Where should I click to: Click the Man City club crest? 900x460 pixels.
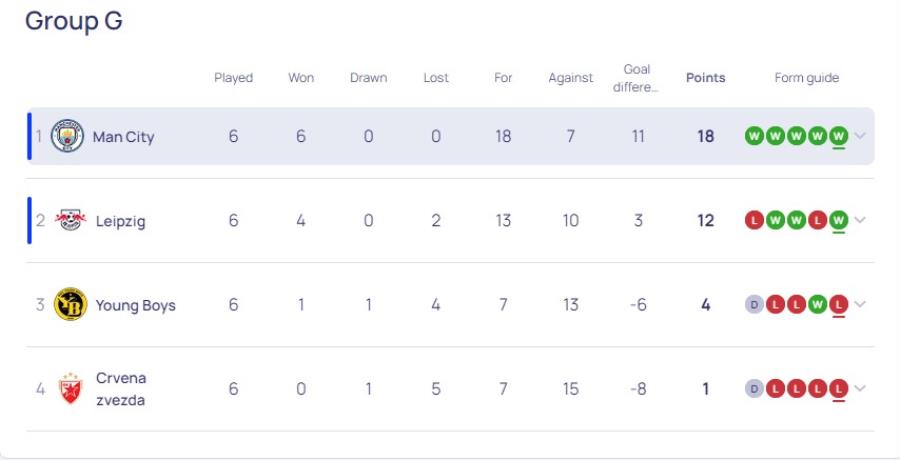(x=67, y=136)
